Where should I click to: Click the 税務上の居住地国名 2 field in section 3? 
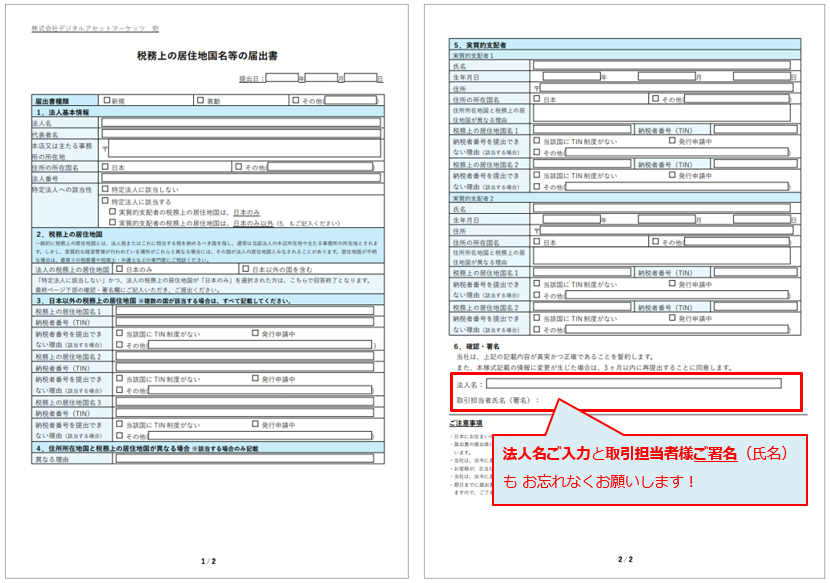(x=245, y=356)
